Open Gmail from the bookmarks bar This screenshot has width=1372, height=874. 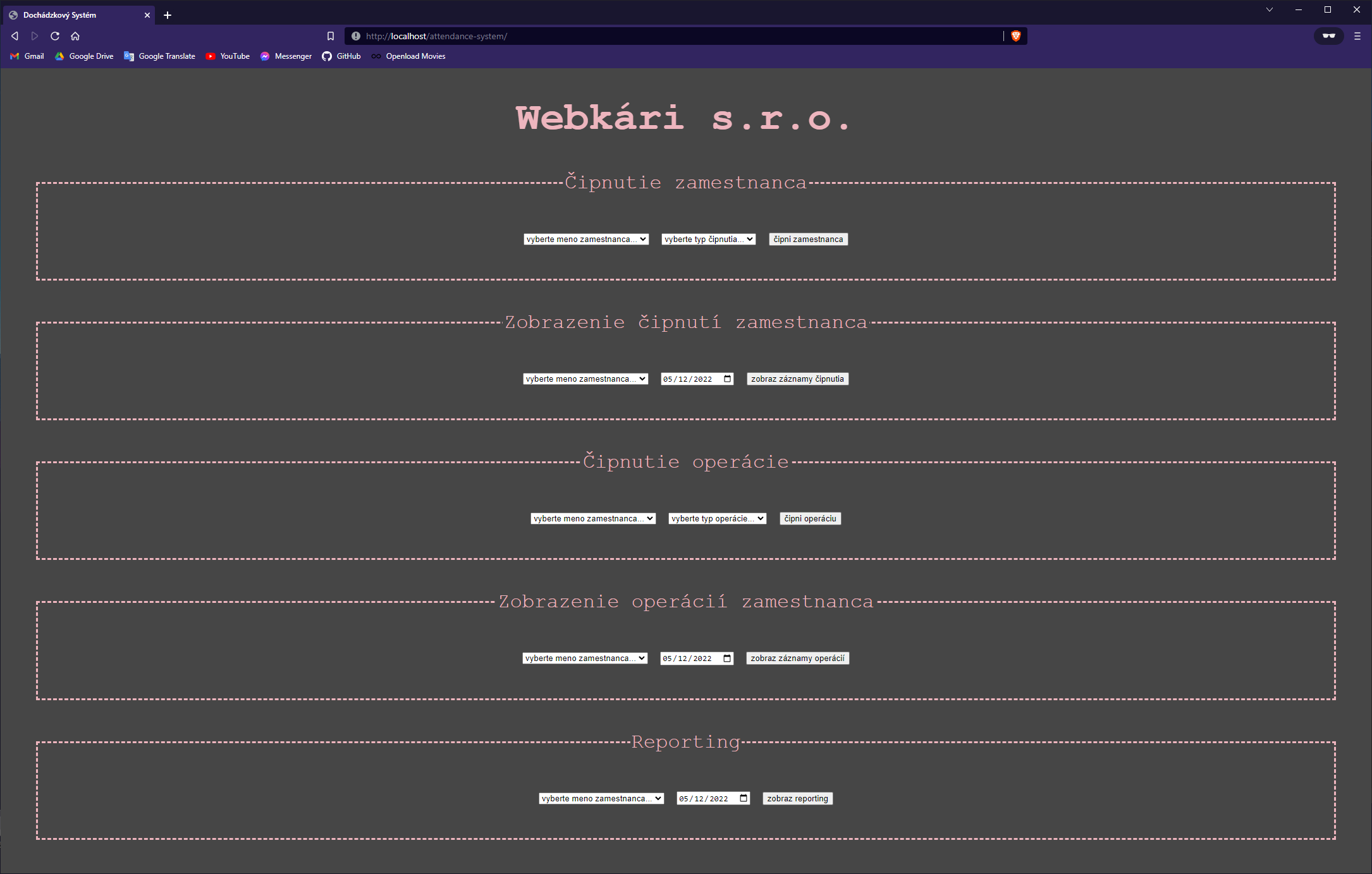(27, 56)
